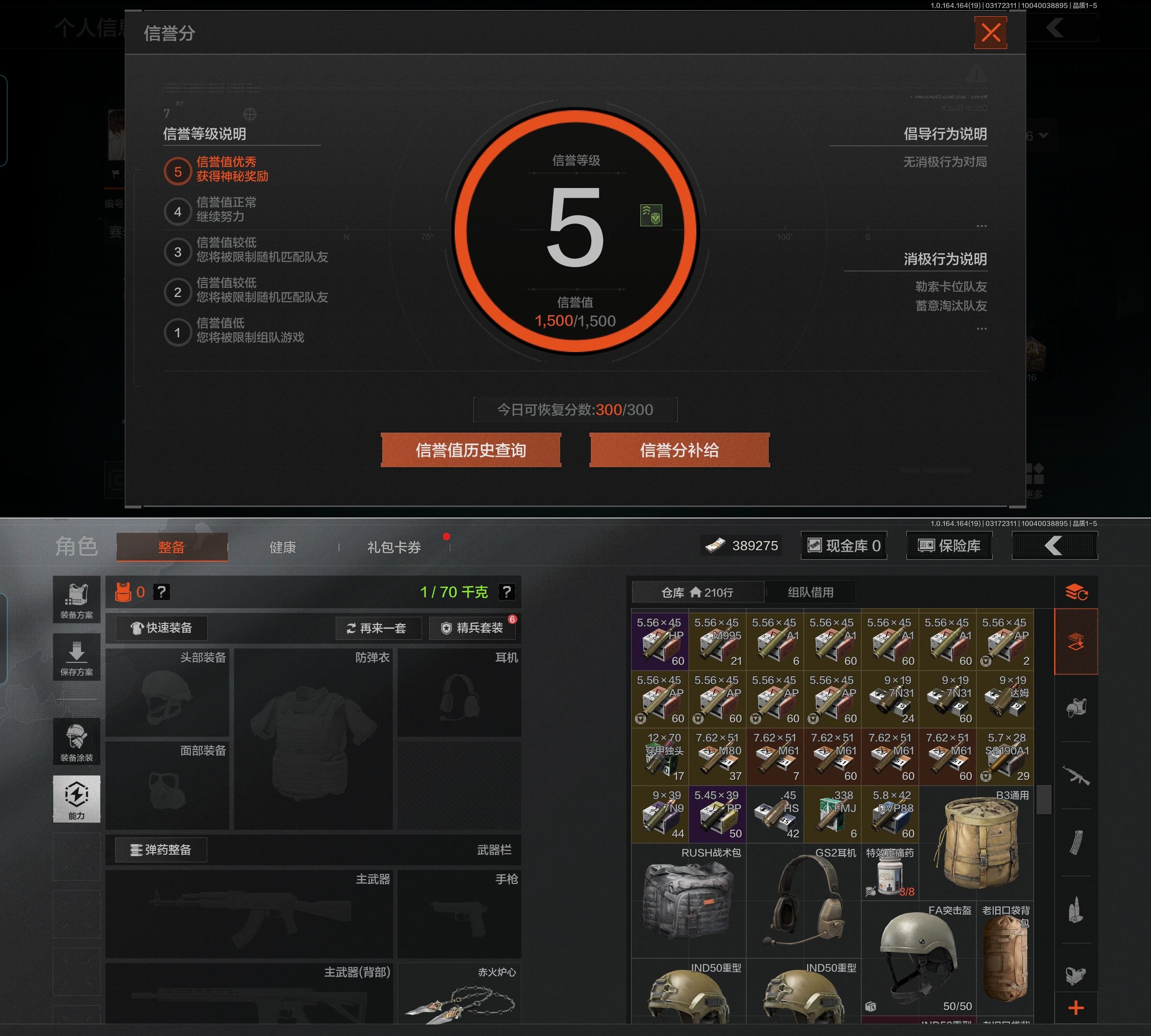Click the 信誉分补给 button
Image resolution: width=1151 pixels, height=1036 pixels.
click(679, 450)
